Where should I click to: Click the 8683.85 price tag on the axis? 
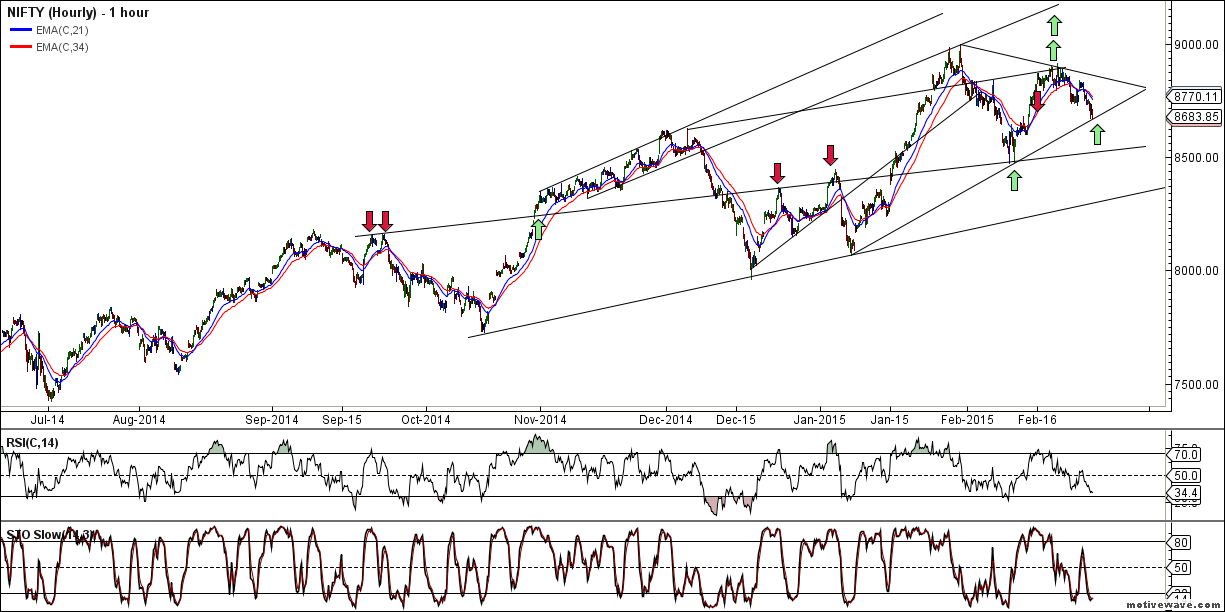pyautogui.click(x=1194, y=116)
